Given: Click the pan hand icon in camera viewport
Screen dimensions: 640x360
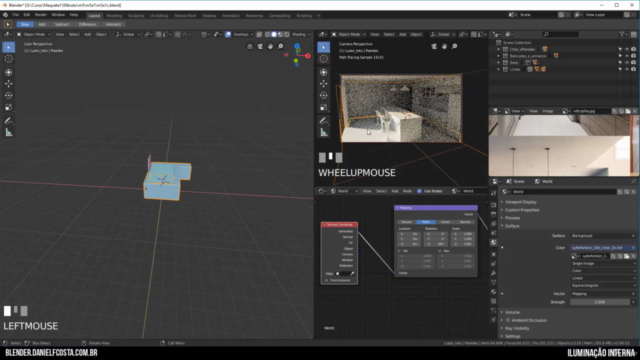Looking at the screenshot, I should pos(444,47).
